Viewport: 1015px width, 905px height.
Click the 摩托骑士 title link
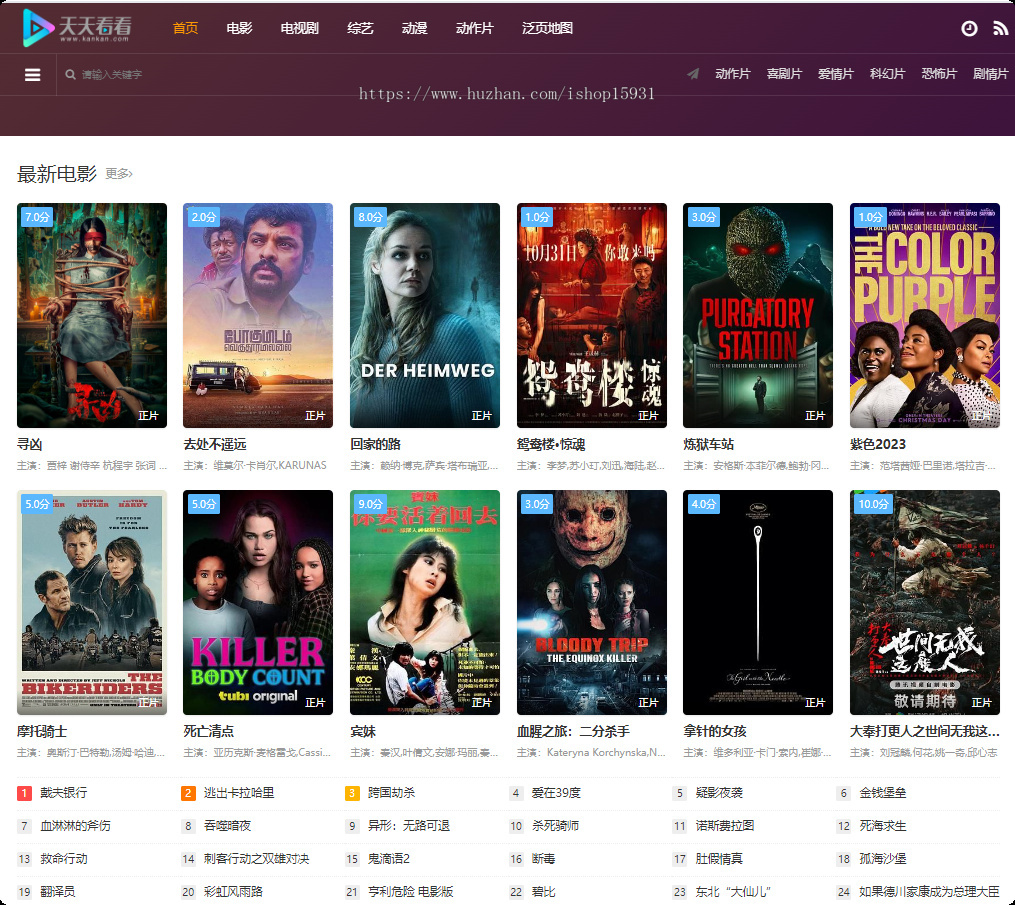[42, 732]
